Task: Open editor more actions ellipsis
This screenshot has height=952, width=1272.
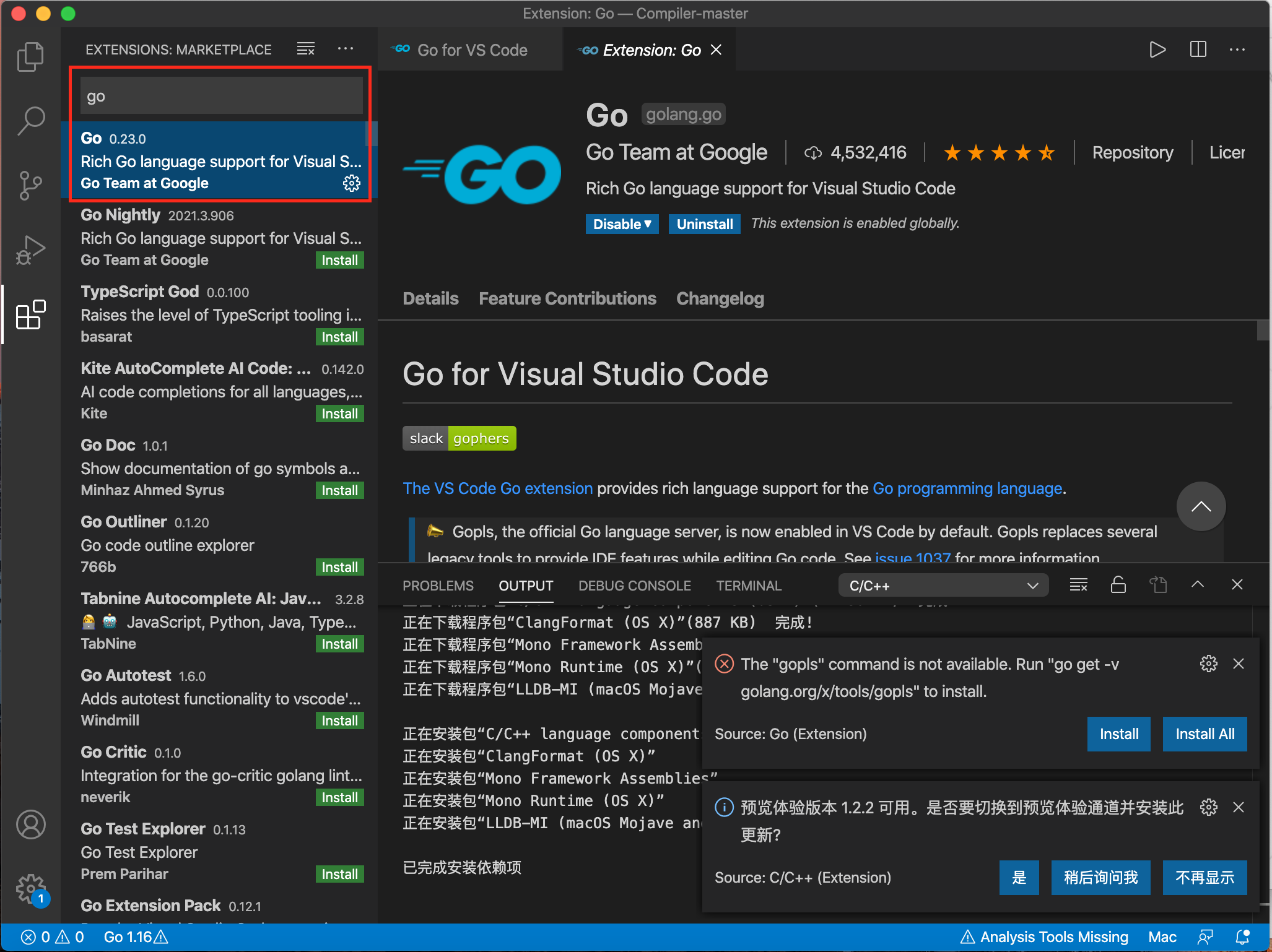Action: [1237, 50]
